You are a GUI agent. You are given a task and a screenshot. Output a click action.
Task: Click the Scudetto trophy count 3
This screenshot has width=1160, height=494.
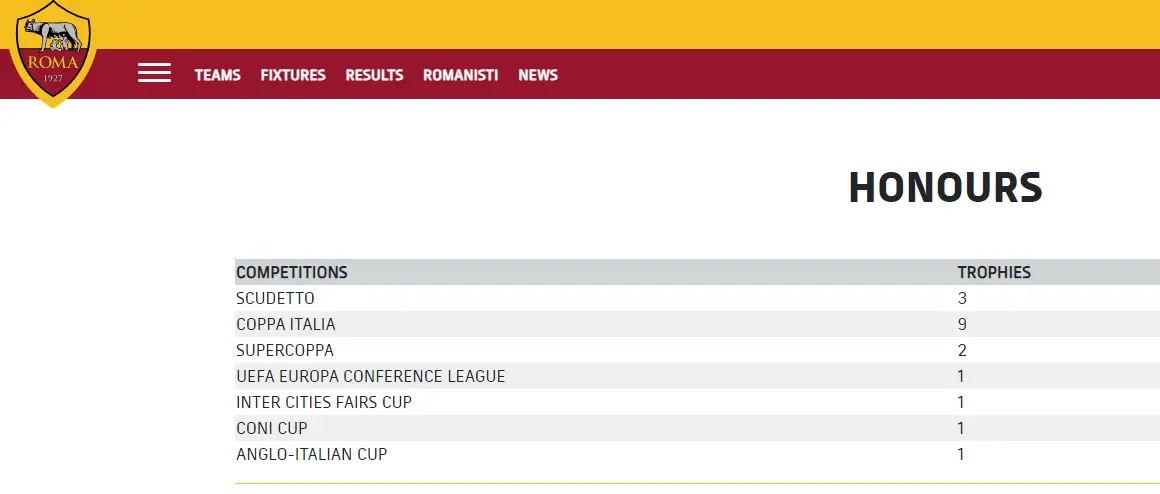962,298
